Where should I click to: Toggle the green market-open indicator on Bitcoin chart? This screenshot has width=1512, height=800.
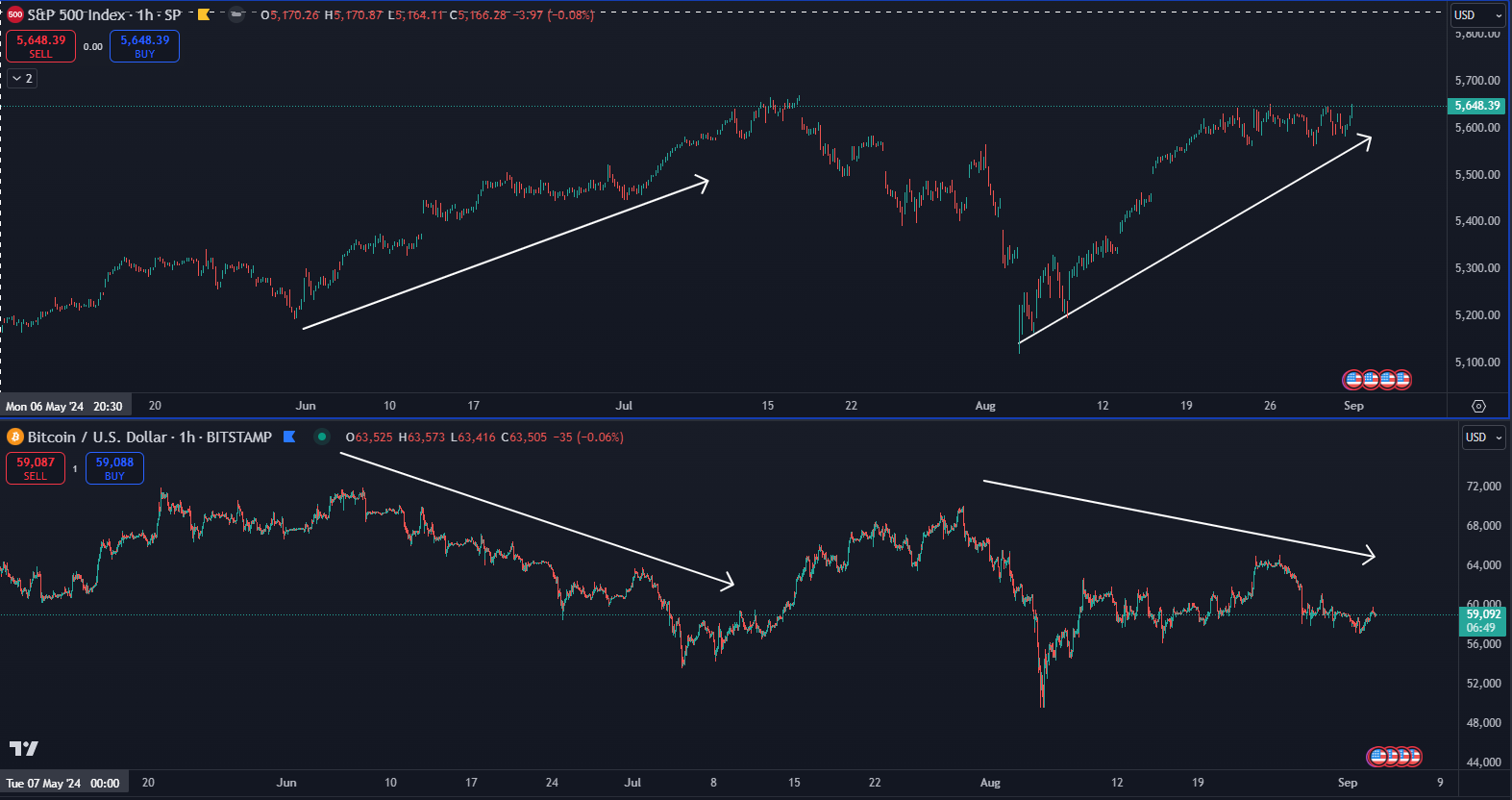pos(322,437)
